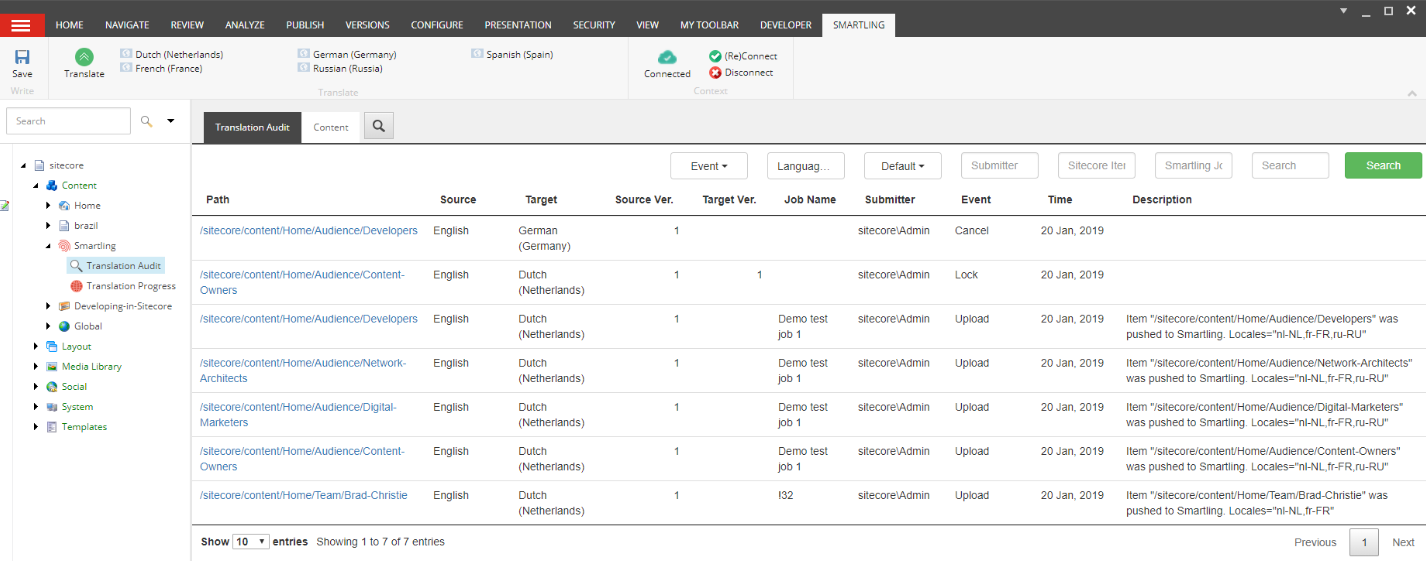Click the brazil document icon
The image size is (1426, 561).
pyautogui.click(x=64, y=225)
